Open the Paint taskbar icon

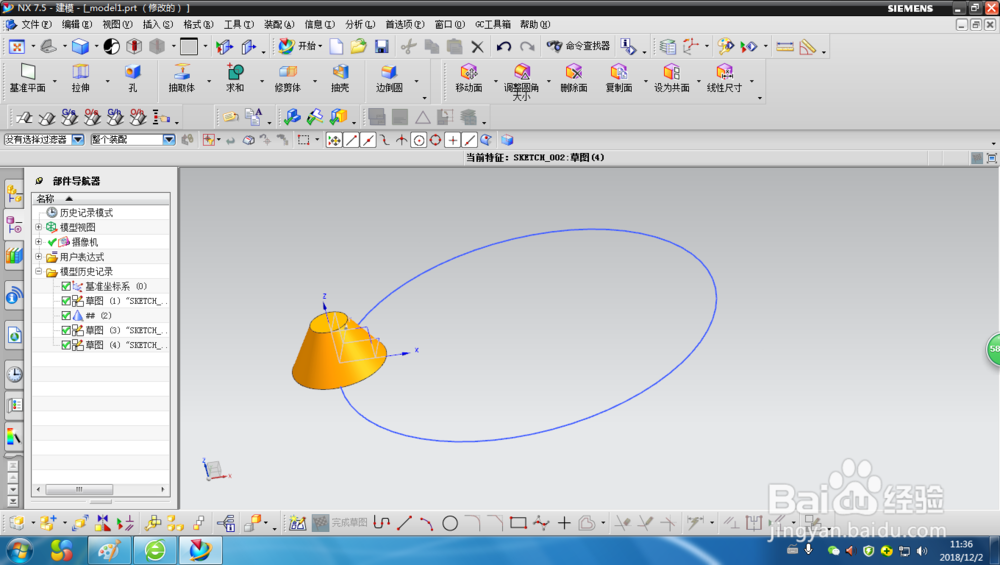click(x=109, y=550)
